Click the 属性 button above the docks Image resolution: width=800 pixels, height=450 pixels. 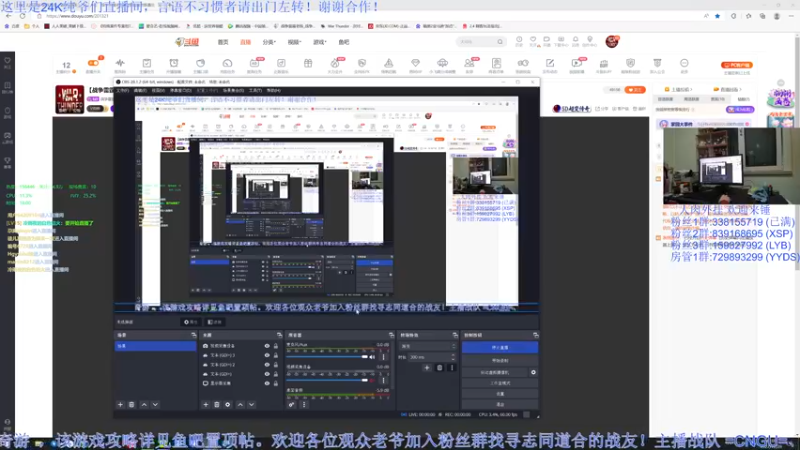pyautogui.click(x=191, y=322)
